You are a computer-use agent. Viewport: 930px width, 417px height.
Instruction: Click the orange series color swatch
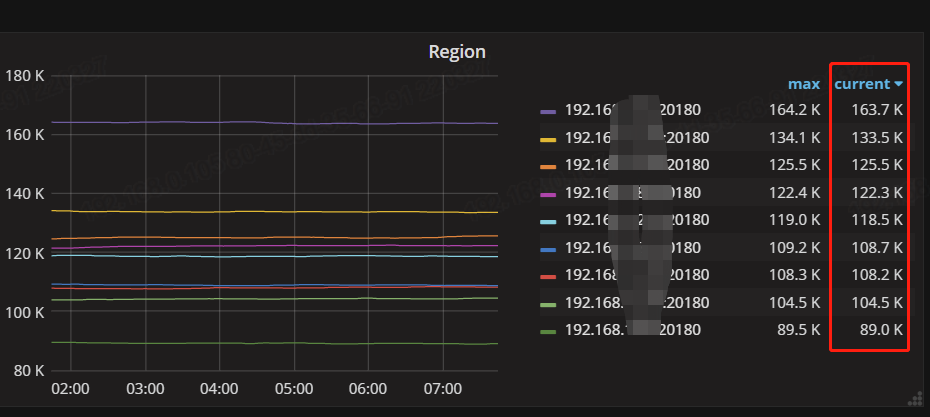tap(548, 166)
